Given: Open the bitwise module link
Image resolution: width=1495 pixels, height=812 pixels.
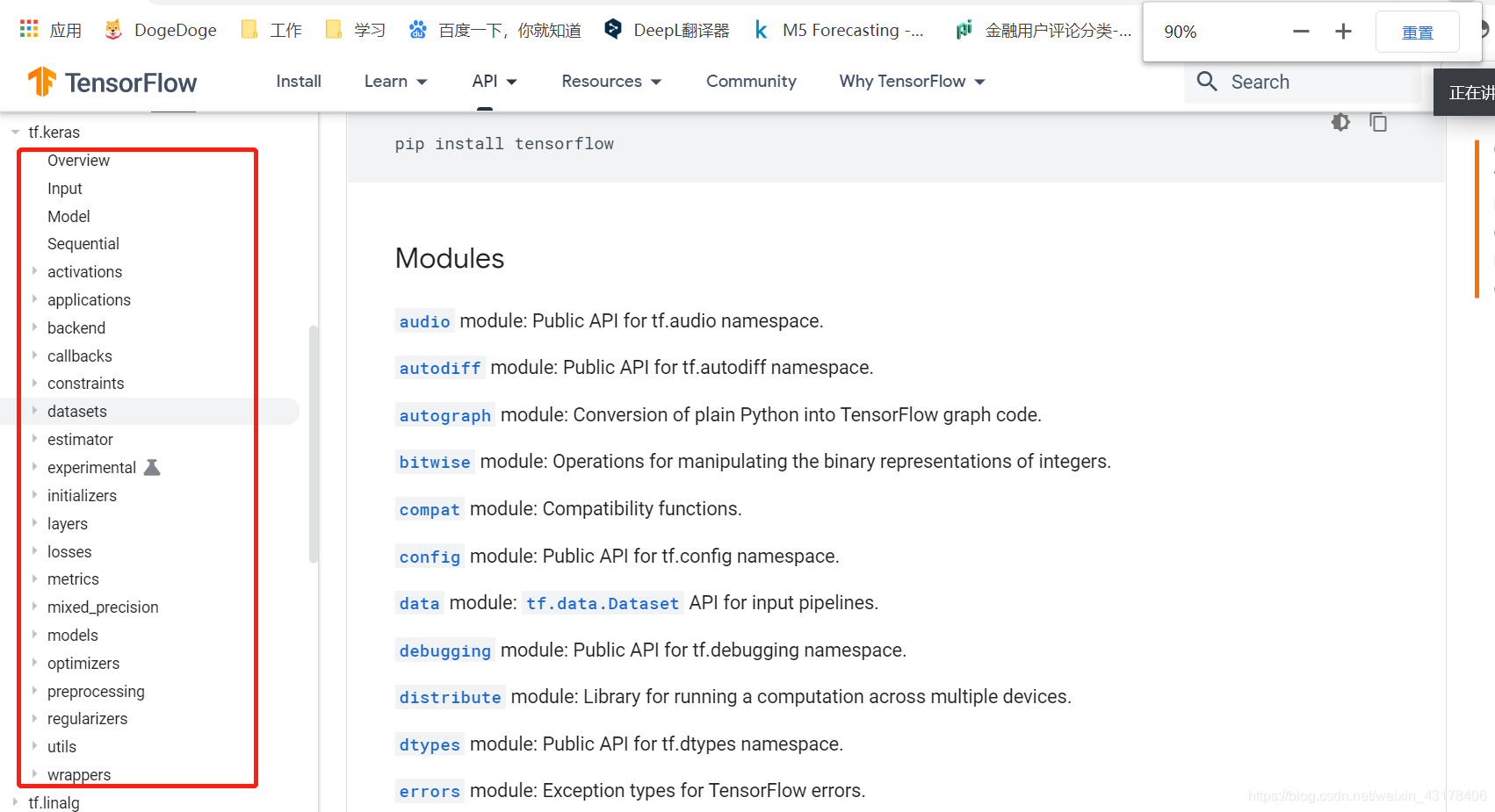Looking at the screenshot, I should point(435,462).
